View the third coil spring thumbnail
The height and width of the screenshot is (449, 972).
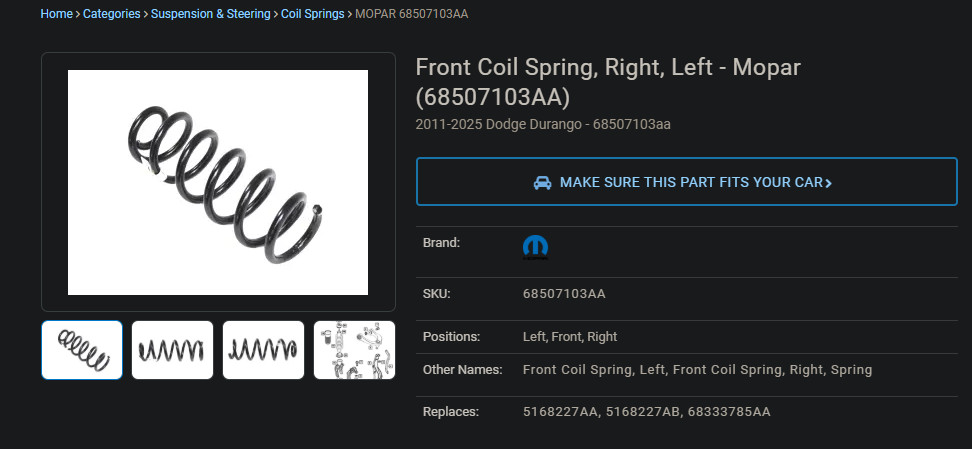(263, 350)
